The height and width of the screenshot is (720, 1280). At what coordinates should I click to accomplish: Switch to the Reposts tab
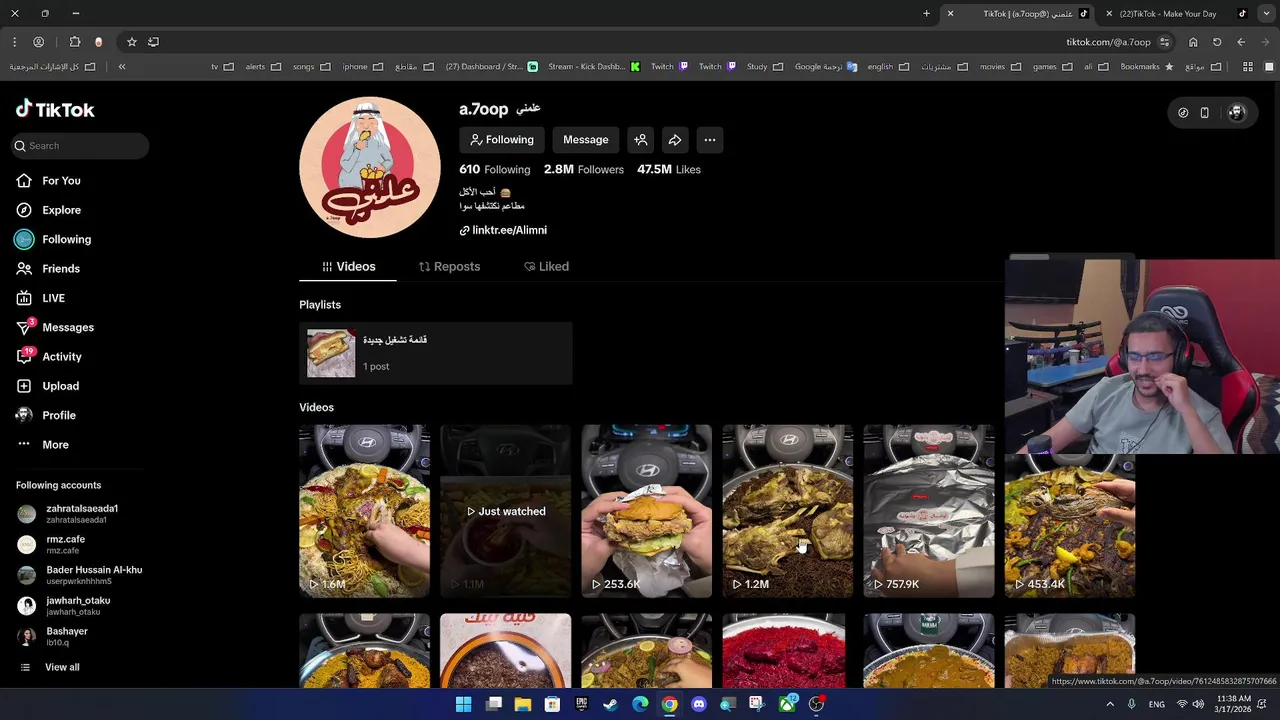(449, 267)
